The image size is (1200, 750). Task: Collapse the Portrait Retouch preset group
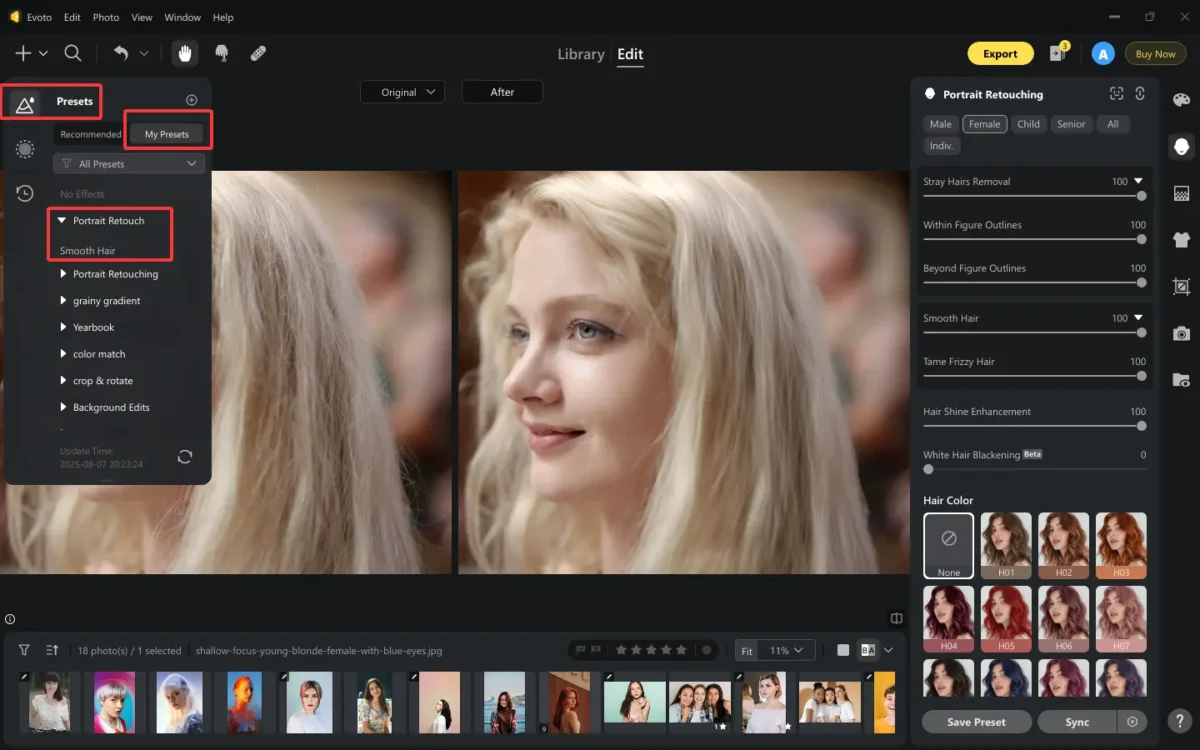point(62,220)
